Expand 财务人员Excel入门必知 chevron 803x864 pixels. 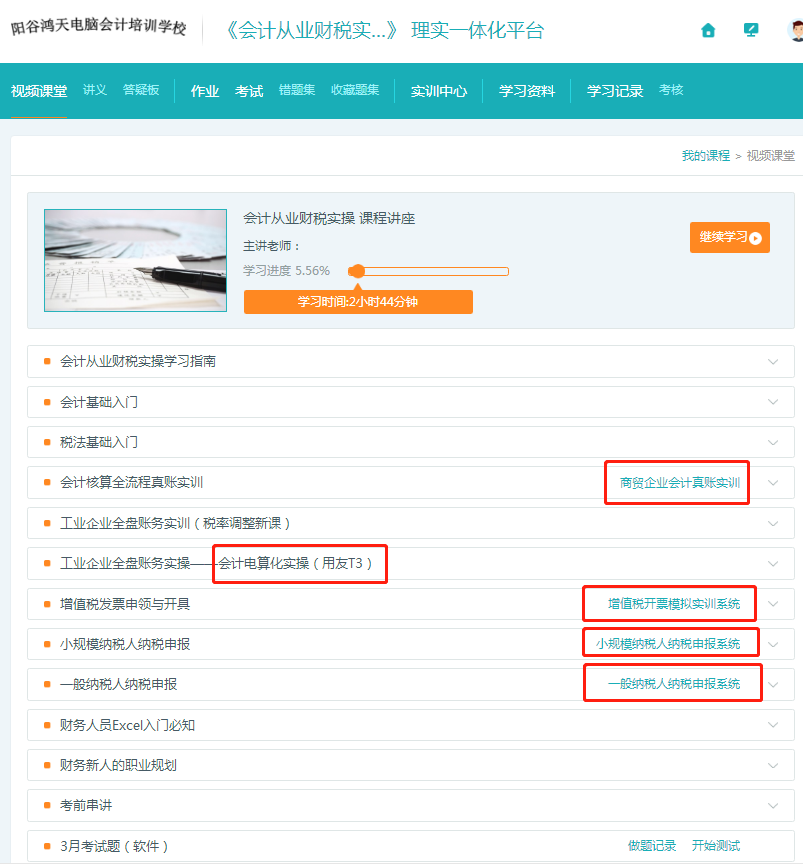pos(773,725)
